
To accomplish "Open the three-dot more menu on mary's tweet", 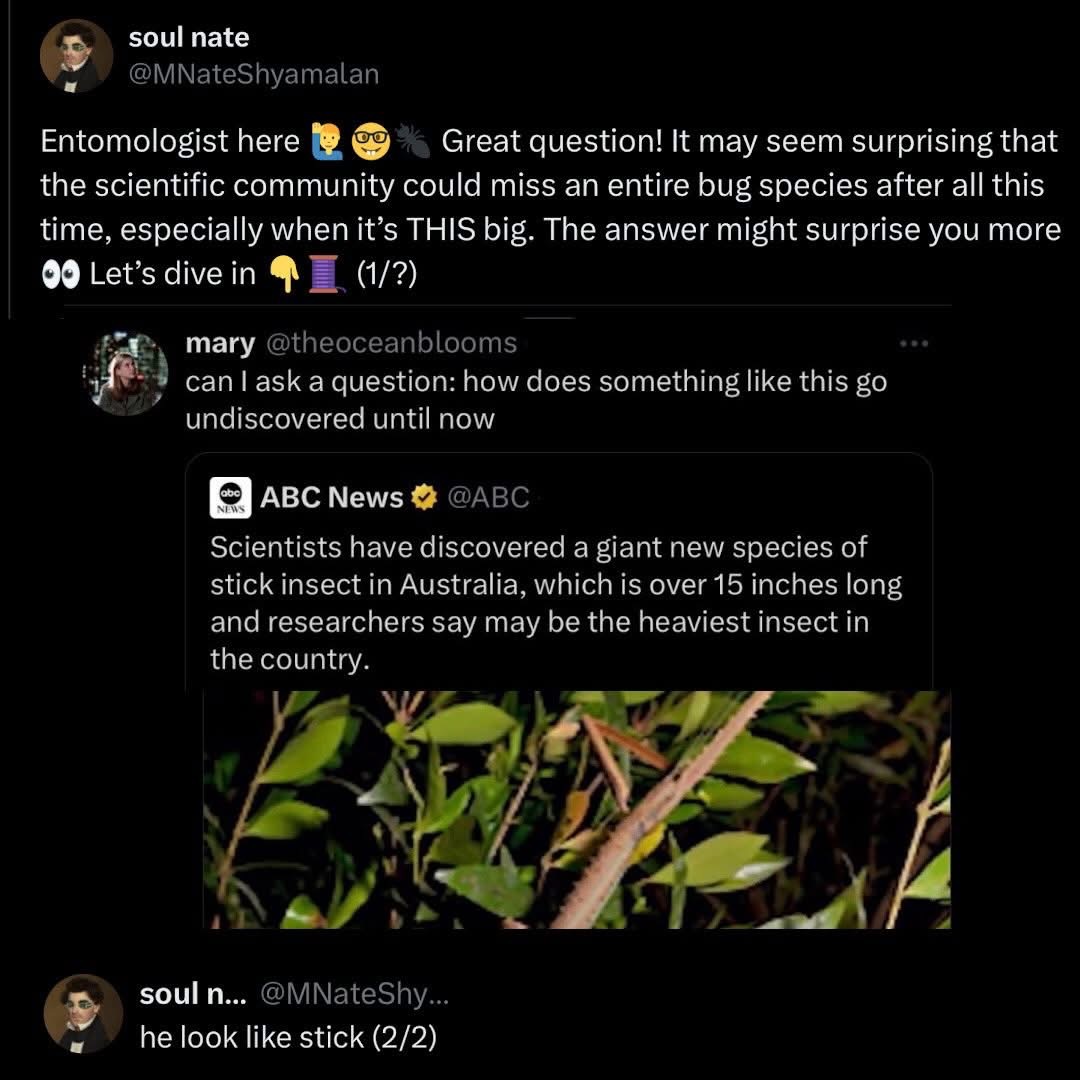I will [915, 344].
